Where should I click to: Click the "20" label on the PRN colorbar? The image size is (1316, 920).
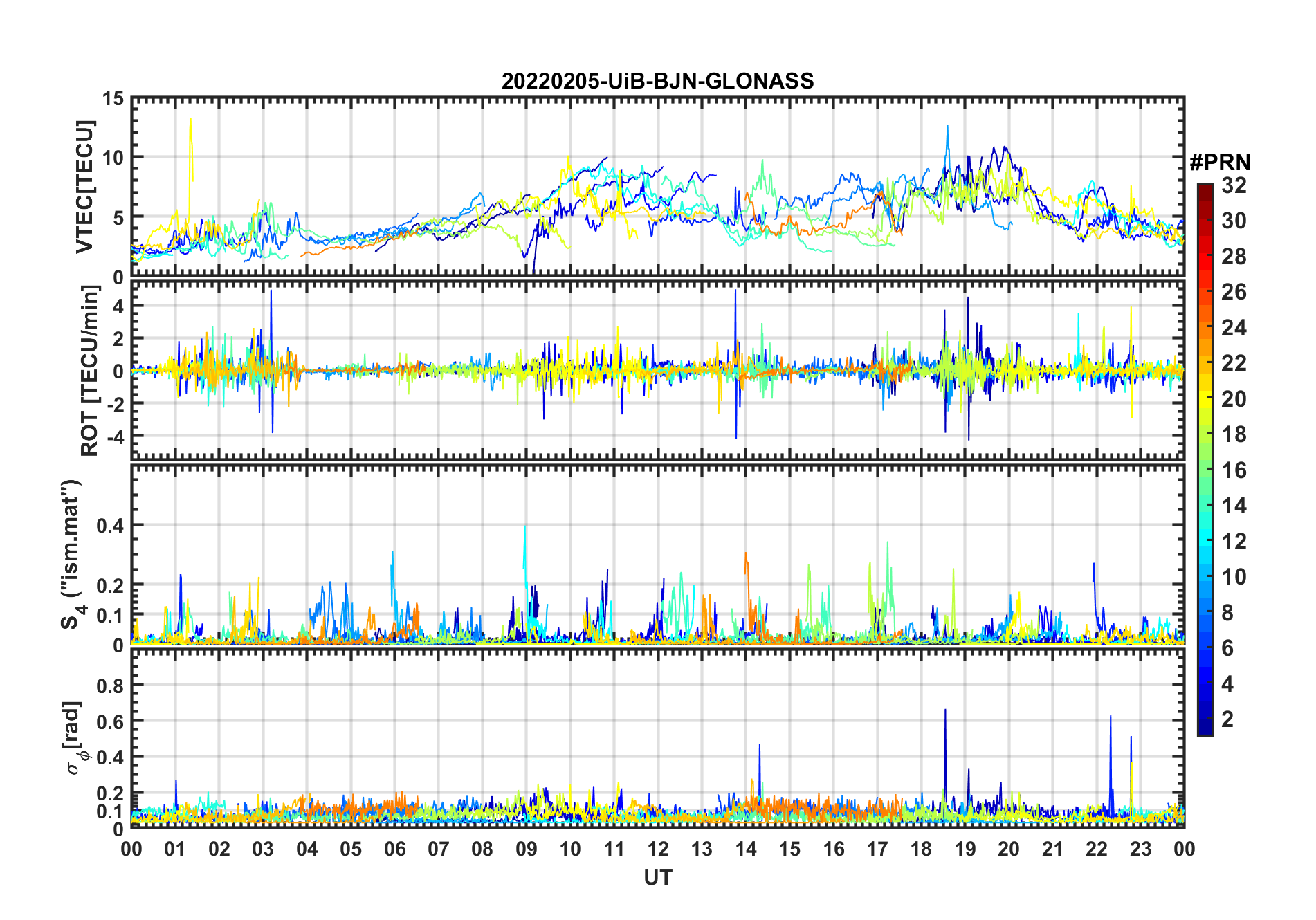1234,399
